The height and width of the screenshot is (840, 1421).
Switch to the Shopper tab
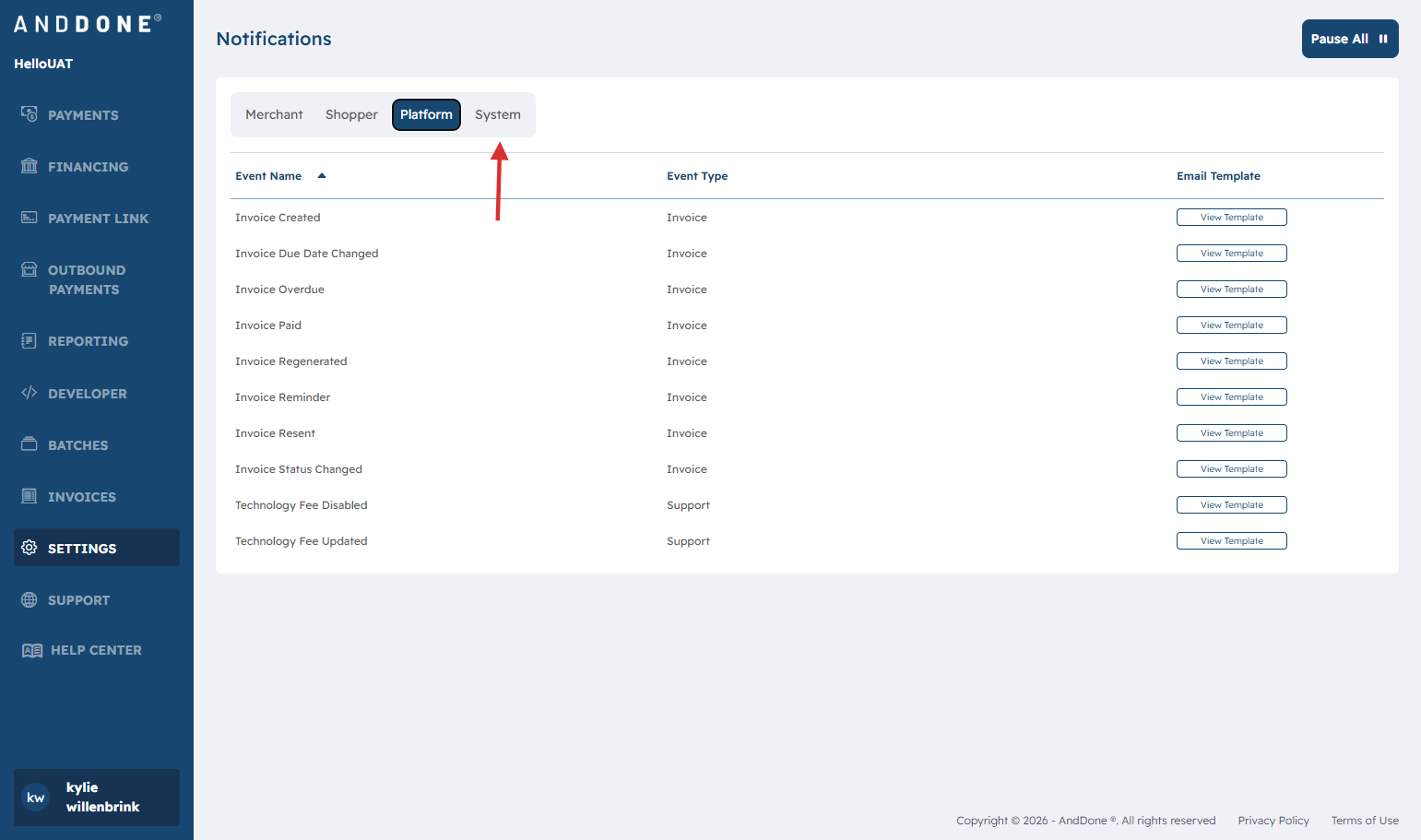point(351,114)
